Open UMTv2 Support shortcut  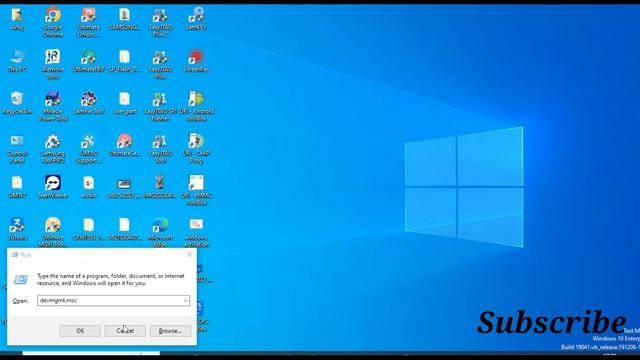click(89, 149)
